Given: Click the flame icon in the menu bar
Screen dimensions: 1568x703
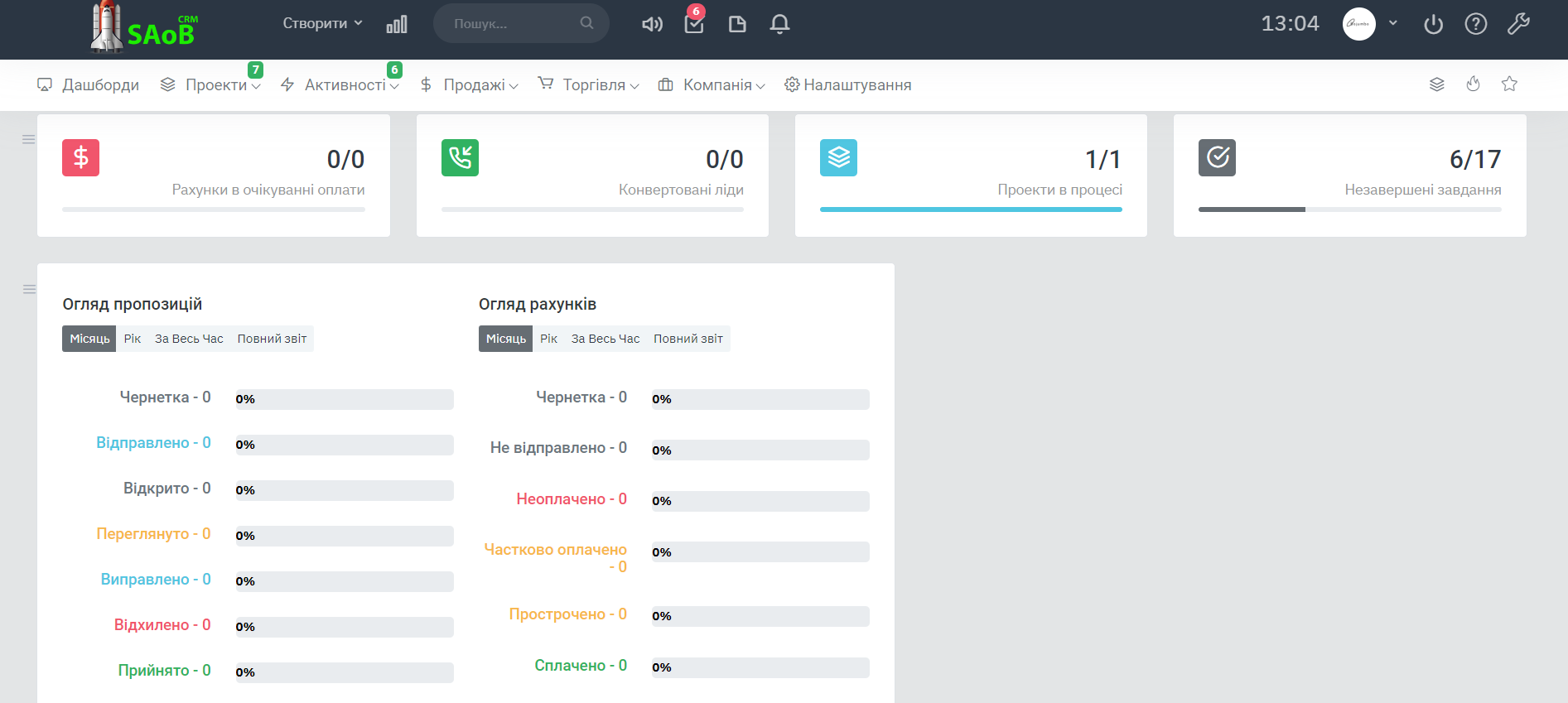Looking at the screenshot, I should coord(1473,84).
